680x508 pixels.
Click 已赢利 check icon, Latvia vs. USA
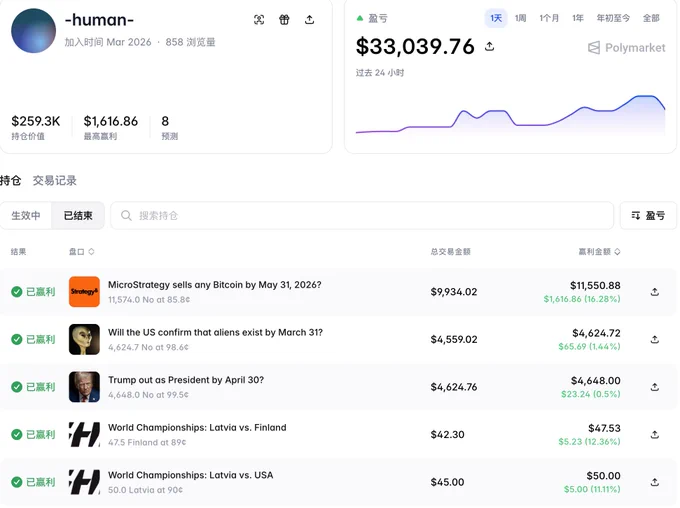coord(16,482)
